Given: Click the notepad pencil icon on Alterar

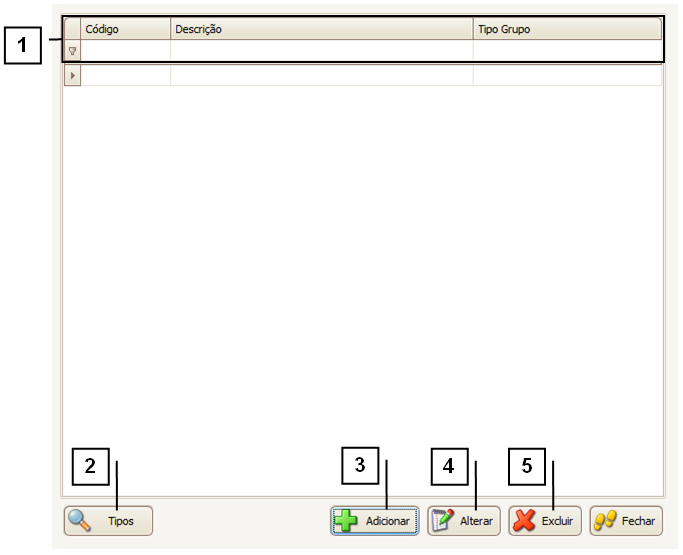Looking at the screenshot, I should point(443,521).
